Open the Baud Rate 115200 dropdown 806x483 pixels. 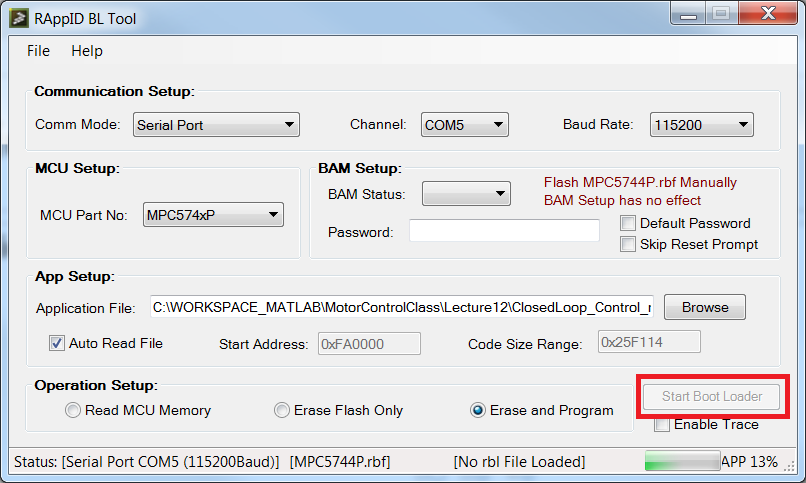(x=702, y=125)
